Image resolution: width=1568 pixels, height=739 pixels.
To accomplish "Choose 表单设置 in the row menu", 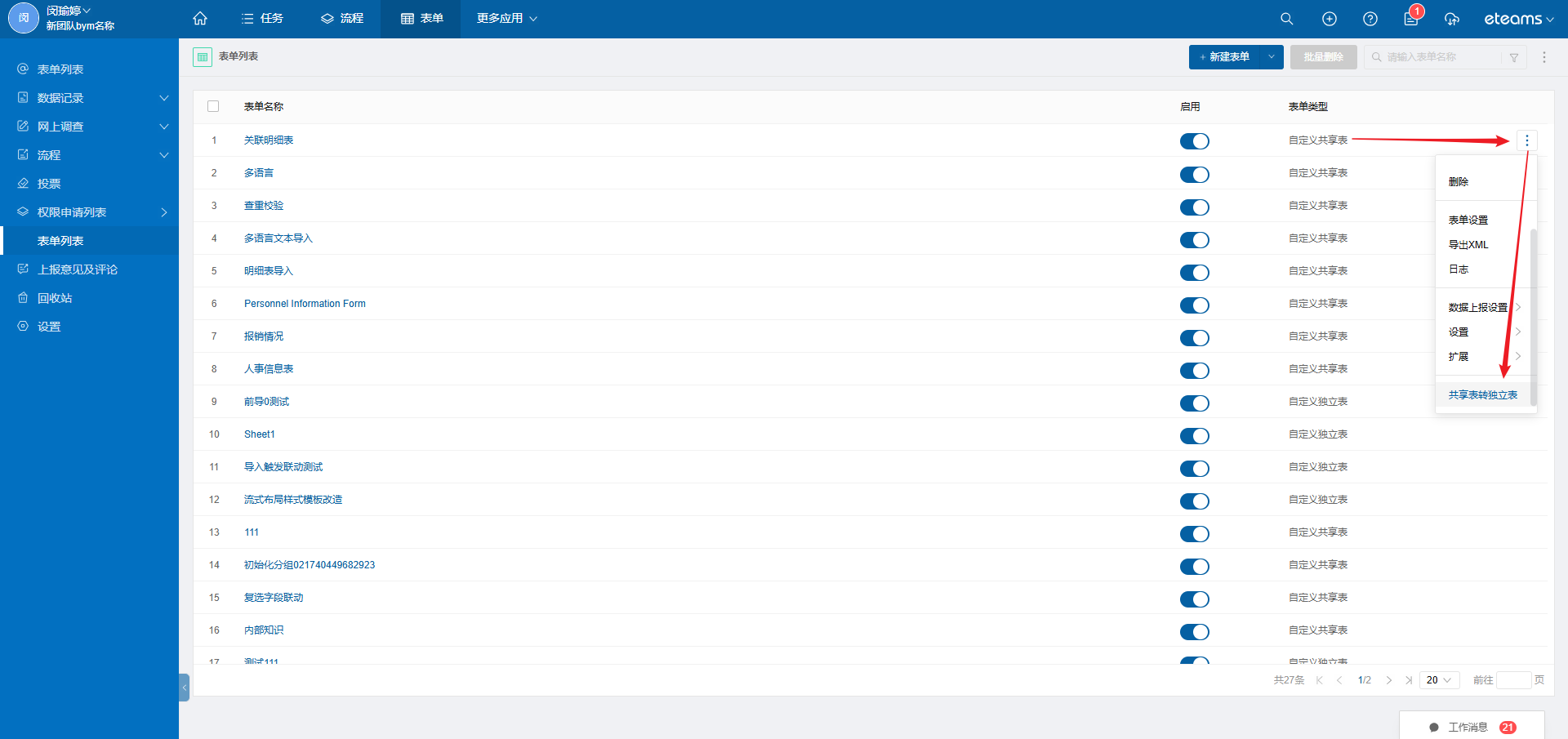I will pos(1468,220).
